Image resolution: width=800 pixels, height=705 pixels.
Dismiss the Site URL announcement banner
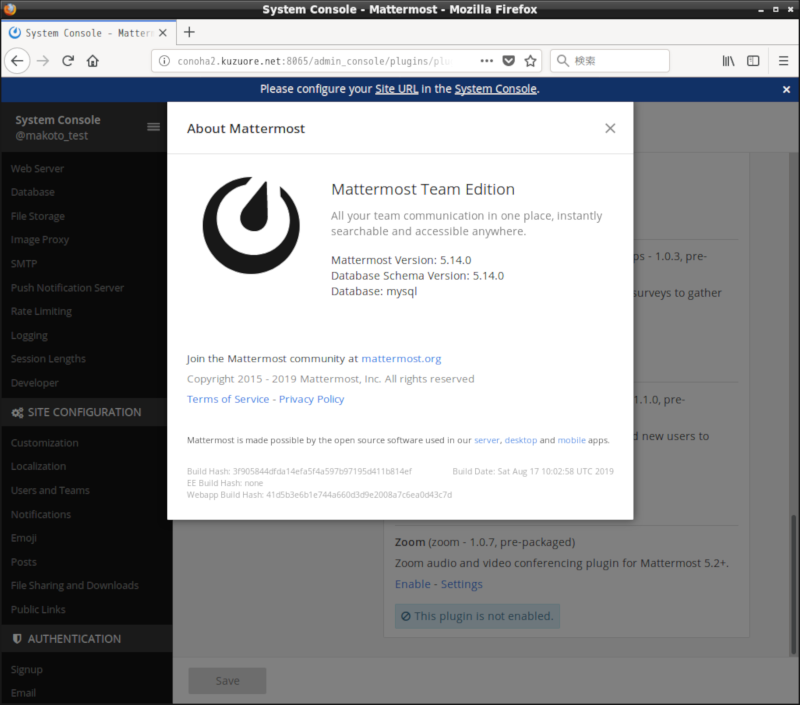pos(786,89)
